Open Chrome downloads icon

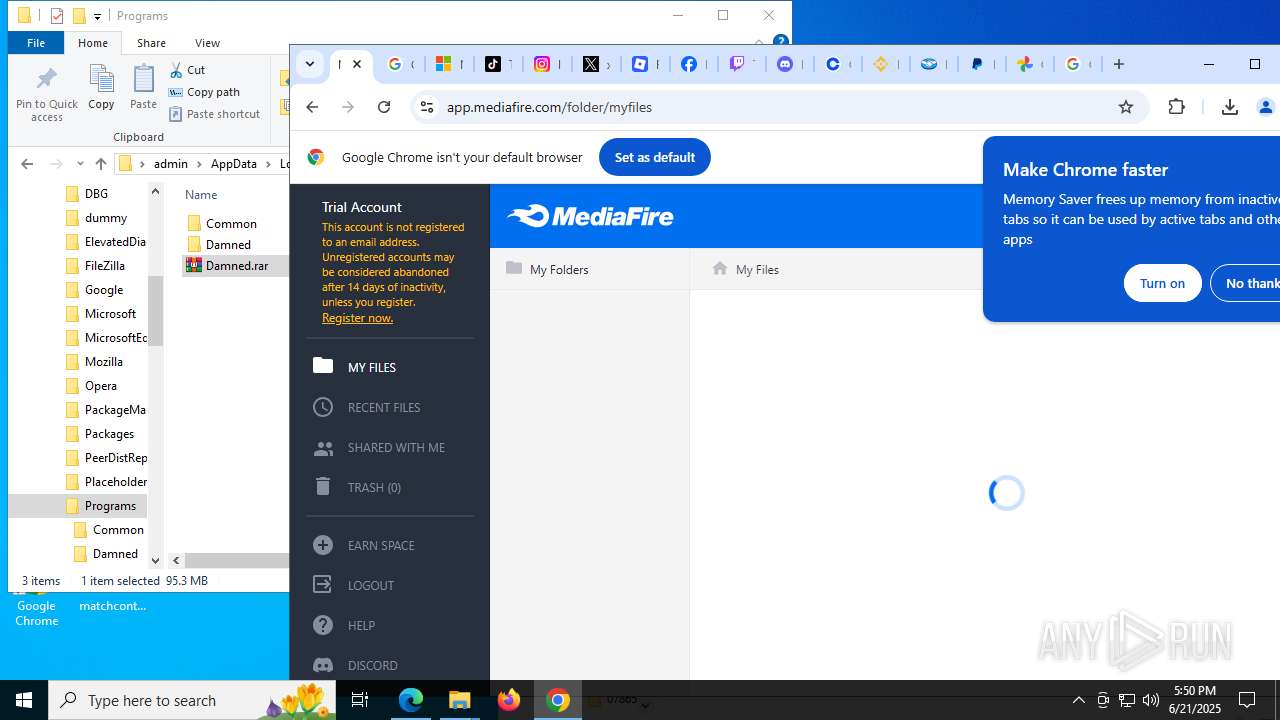[1230, 107]
